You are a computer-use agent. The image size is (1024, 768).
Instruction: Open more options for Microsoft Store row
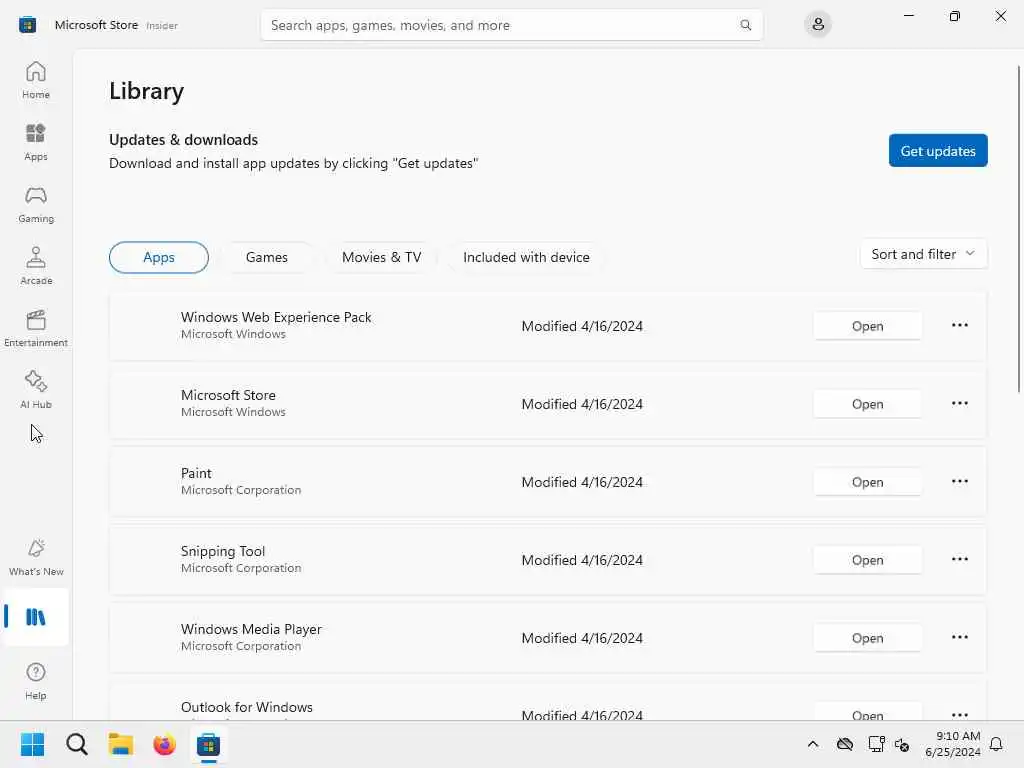959,404
